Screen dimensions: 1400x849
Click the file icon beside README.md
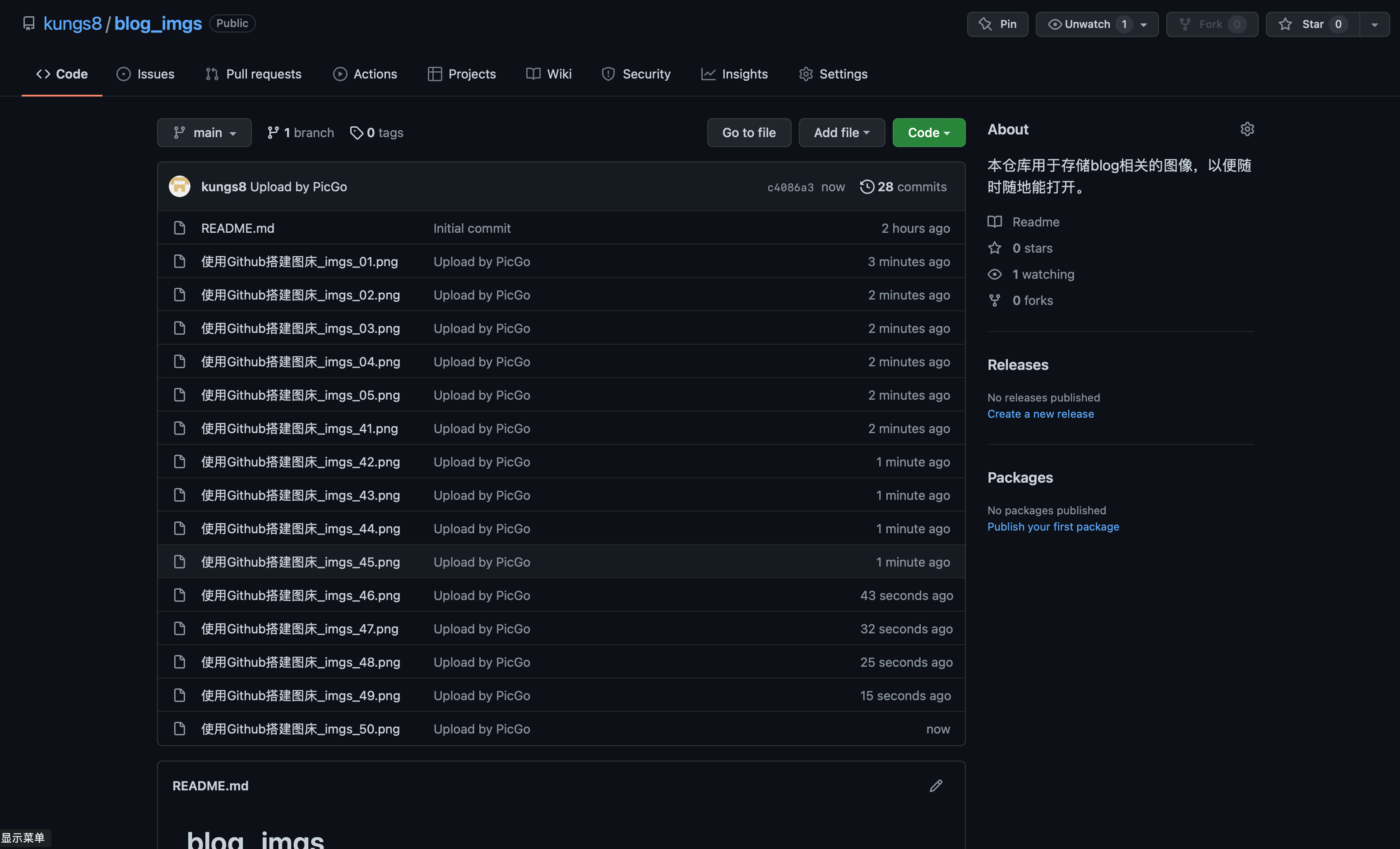coord(180,228)
